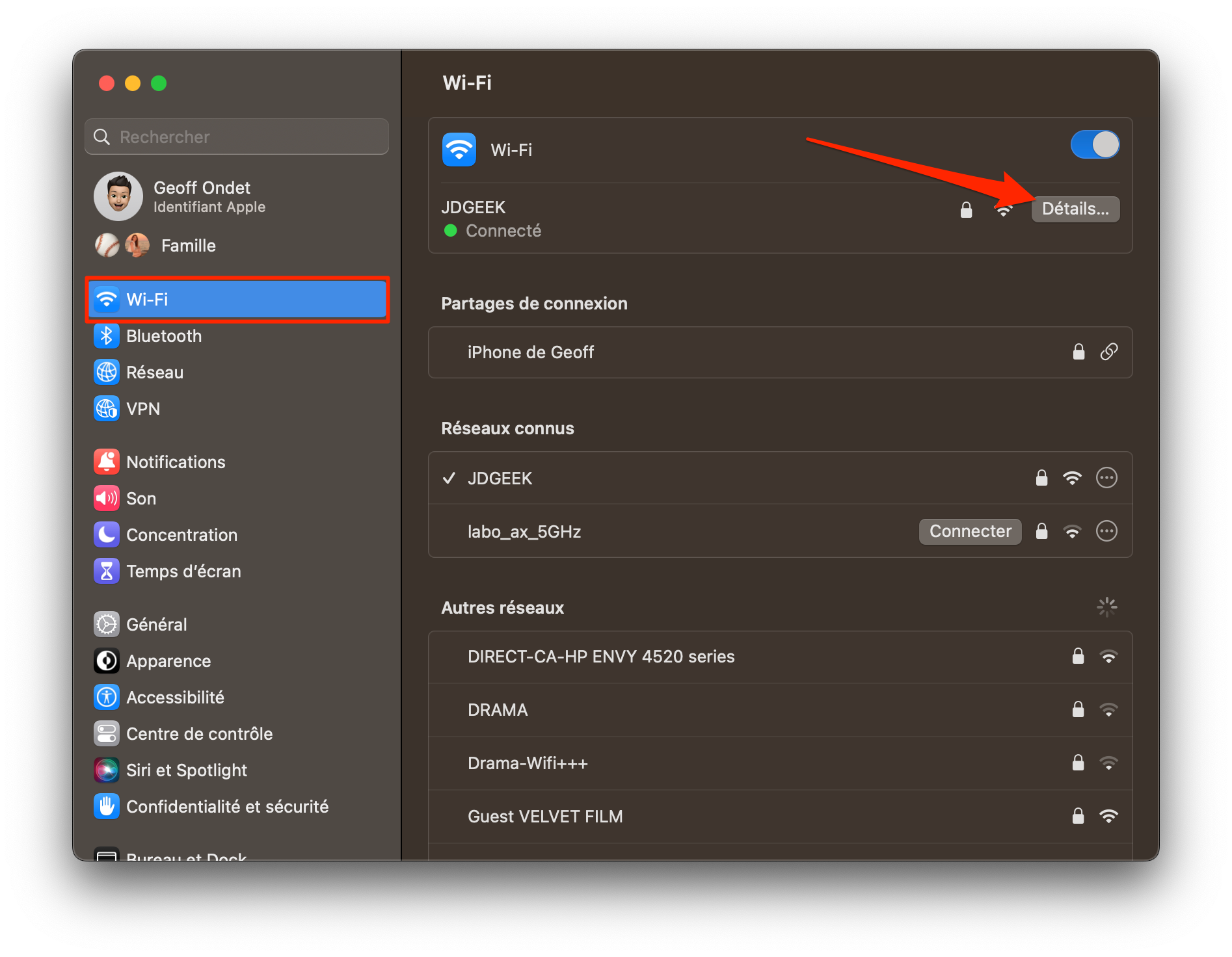Toggle the Wi-Fi switch off
This screenshot has height=957, width=1232.
click(1095, 144)
